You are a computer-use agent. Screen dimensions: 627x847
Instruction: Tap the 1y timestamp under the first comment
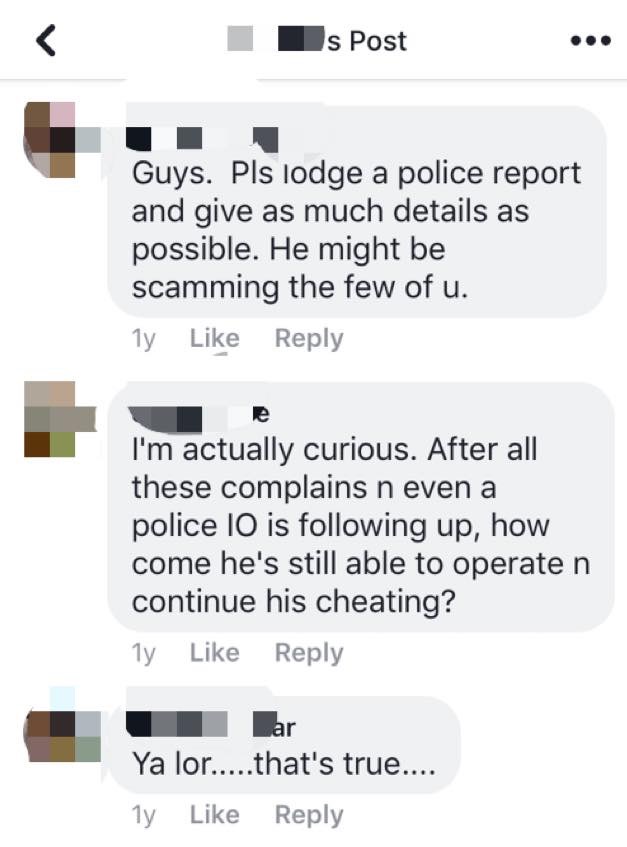(x=143, y=339)
